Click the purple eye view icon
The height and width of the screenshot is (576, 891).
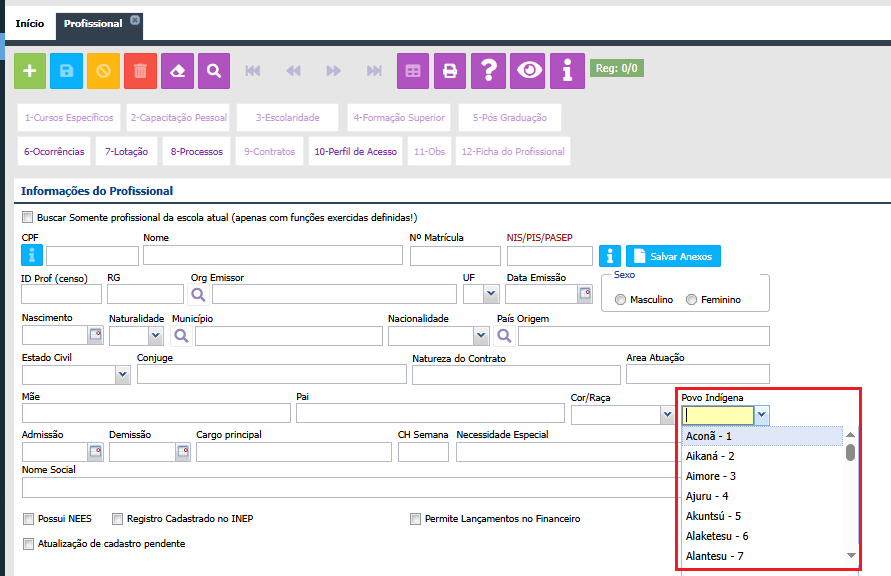(x=528, y=71)
